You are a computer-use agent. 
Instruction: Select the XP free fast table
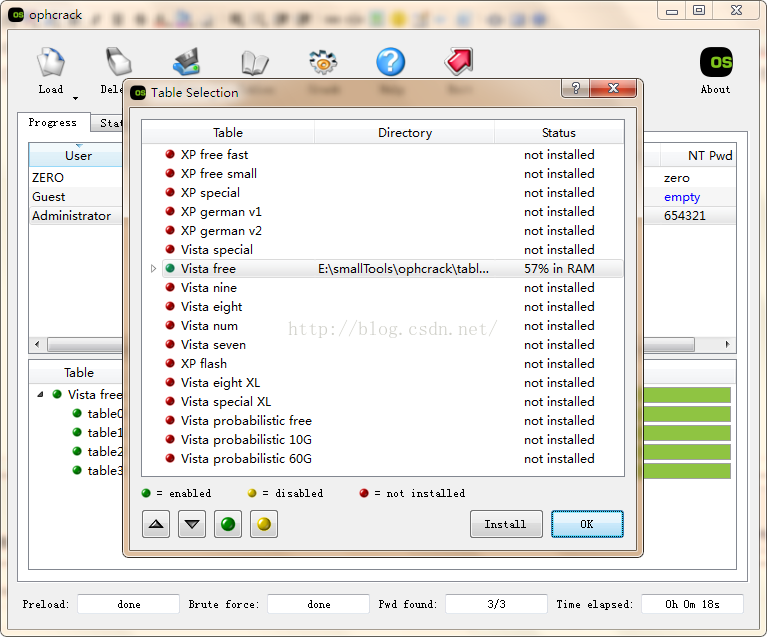tap(214, 155)
